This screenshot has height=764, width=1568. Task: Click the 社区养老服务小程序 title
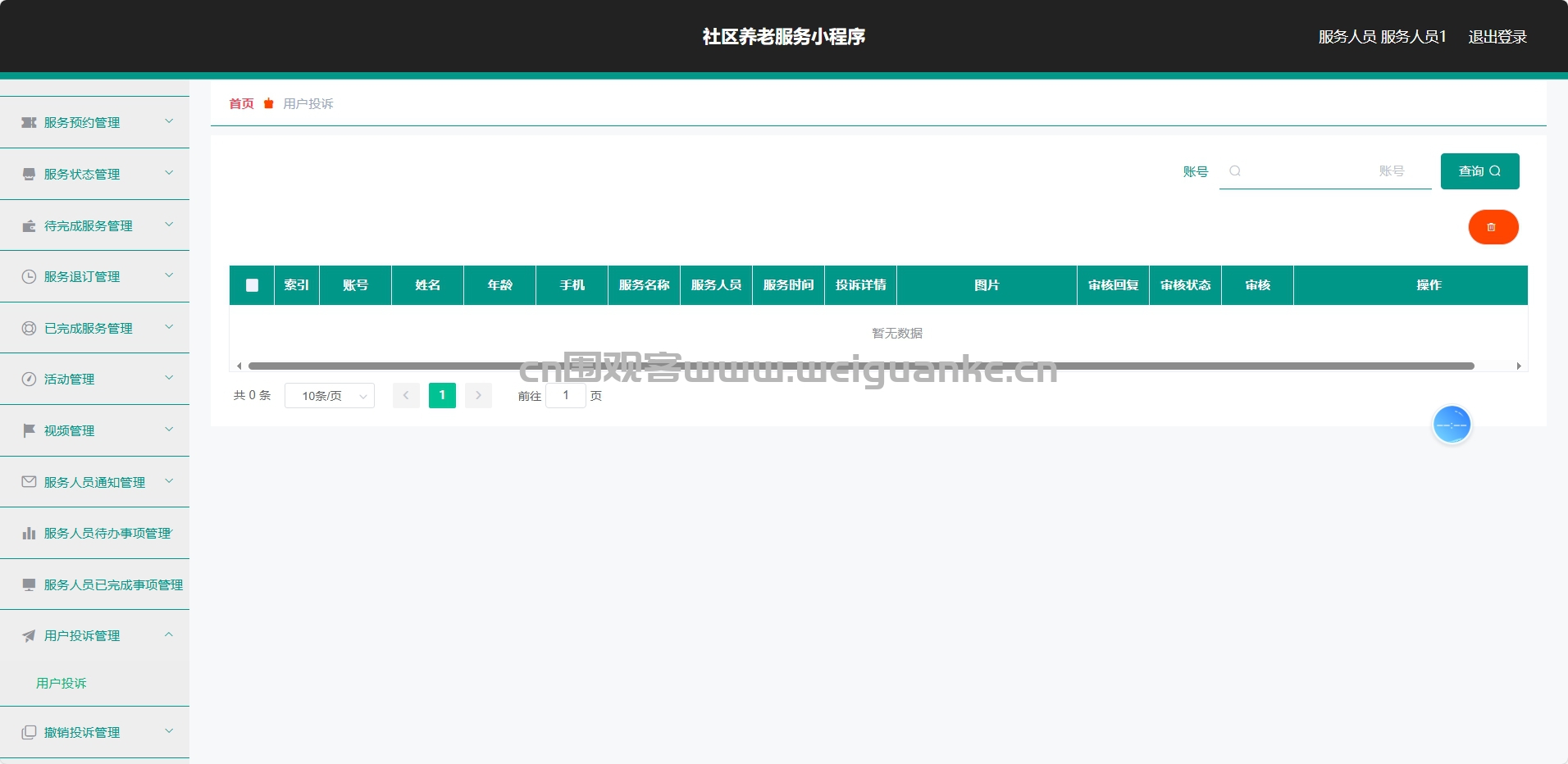[784, 37]
